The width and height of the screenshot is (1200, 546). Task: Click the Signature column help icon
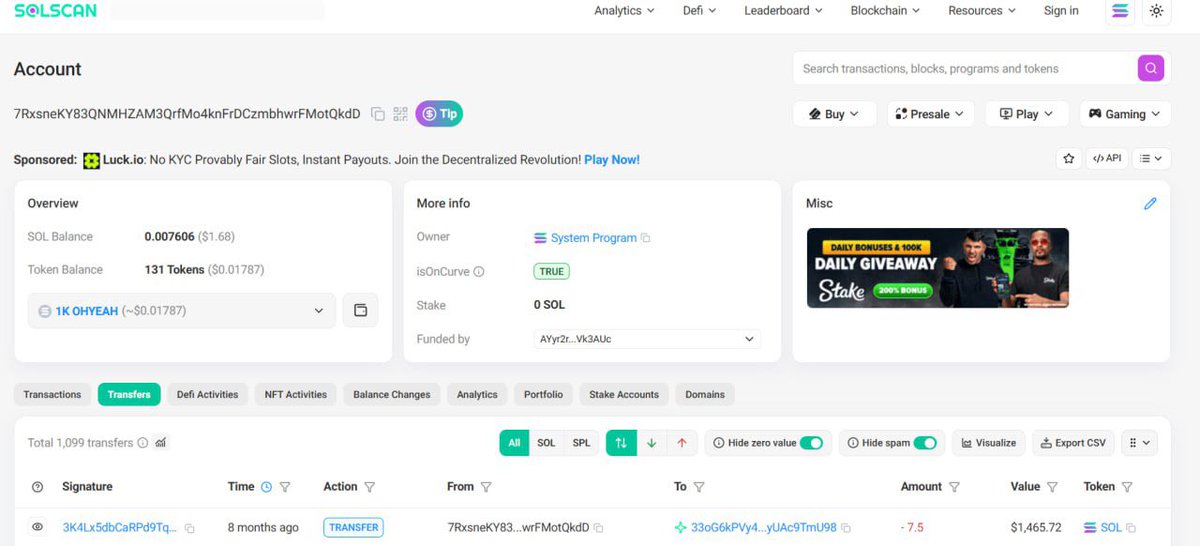pyautogui.click(x=38, y=487)
